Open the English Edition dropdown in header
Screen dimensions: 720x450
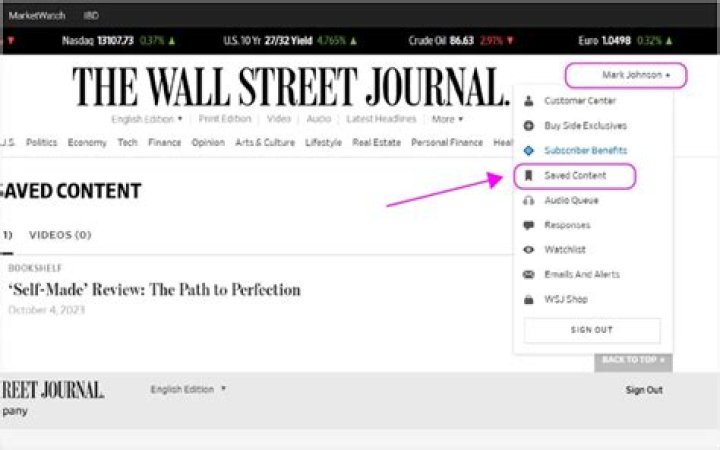[146, 119]
